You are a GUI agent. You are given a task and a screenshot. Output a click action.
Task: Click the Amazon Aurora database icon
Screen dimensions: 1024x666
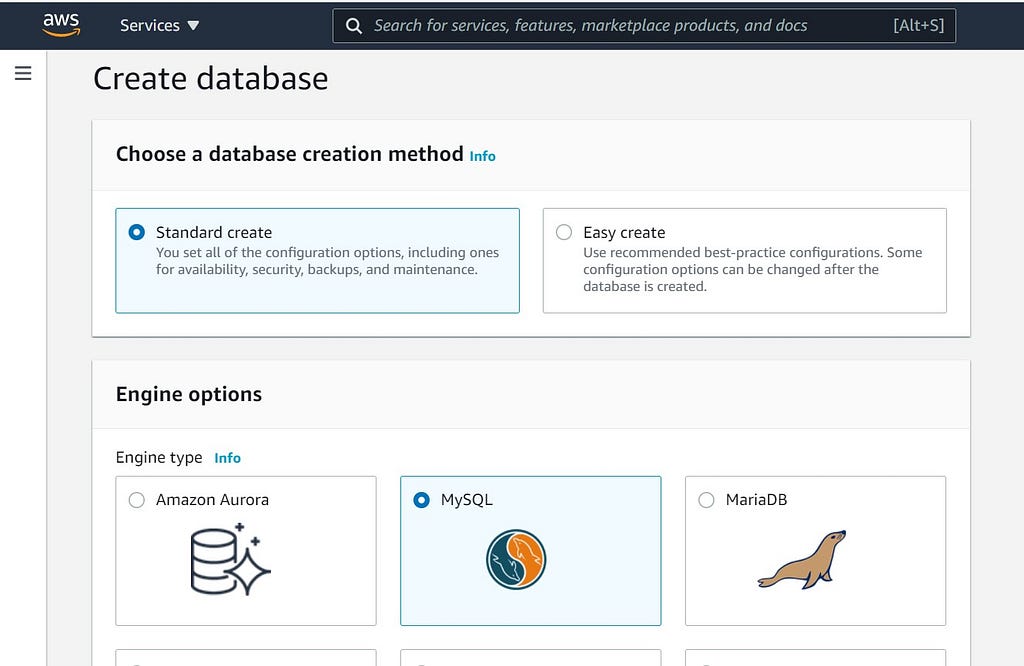point(231,560)
